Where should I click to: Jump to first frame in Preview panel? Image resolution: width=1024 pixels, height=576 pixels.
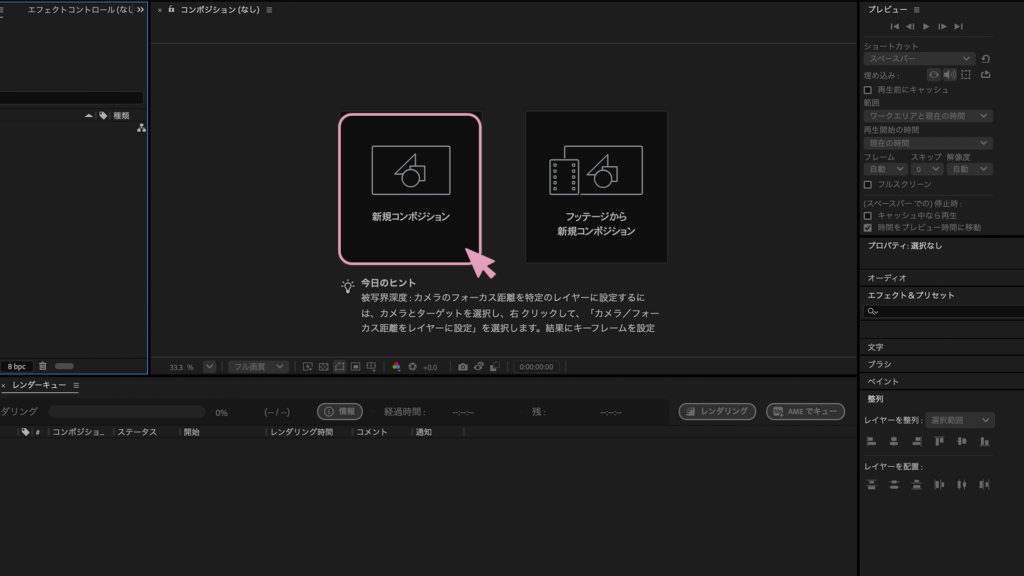tap(895, 27)
